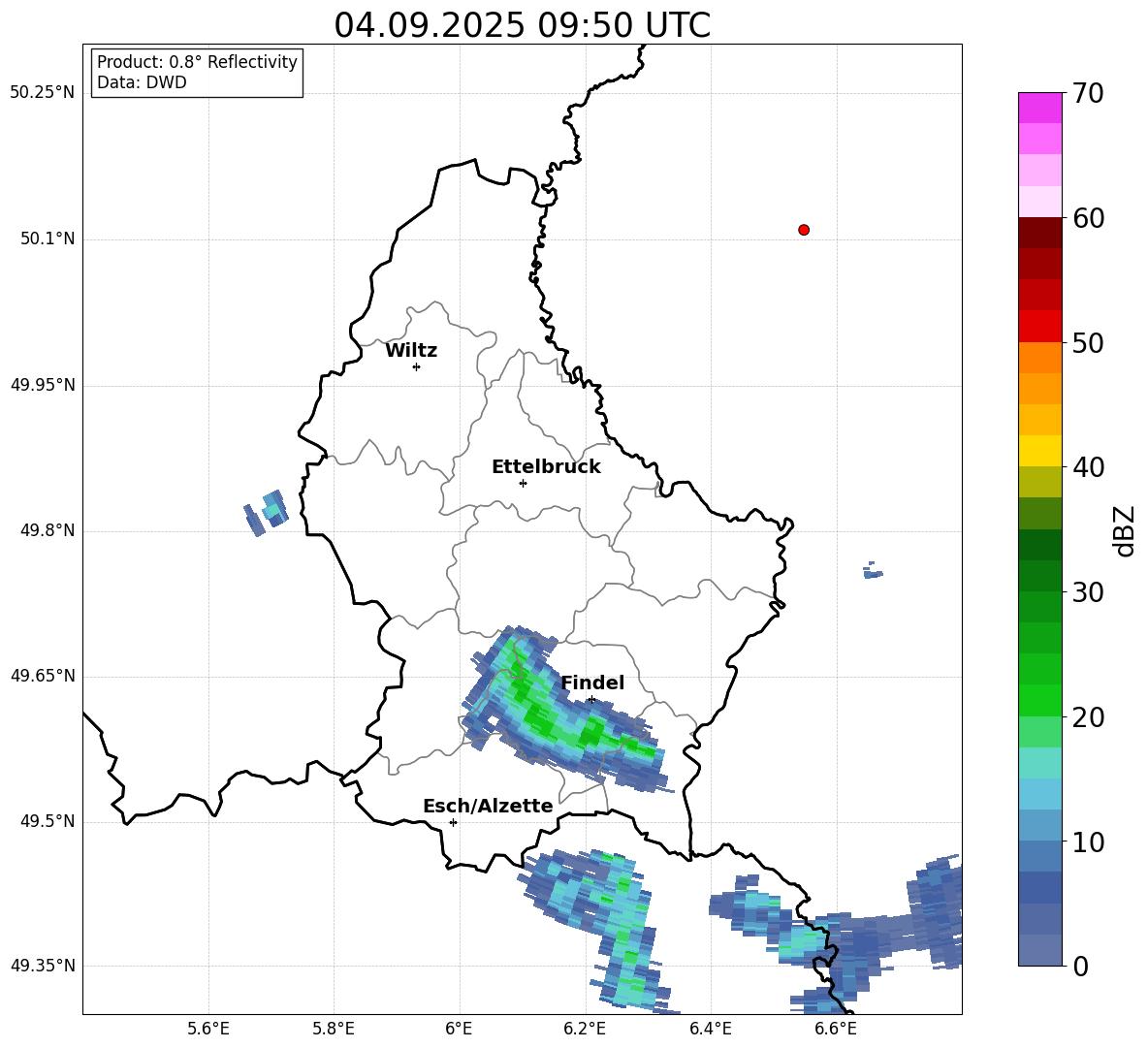The width and height of the screenshot is (1148, 1048).
Task: Click the 49.8°N latitude label
Action: tap(48, 530)
